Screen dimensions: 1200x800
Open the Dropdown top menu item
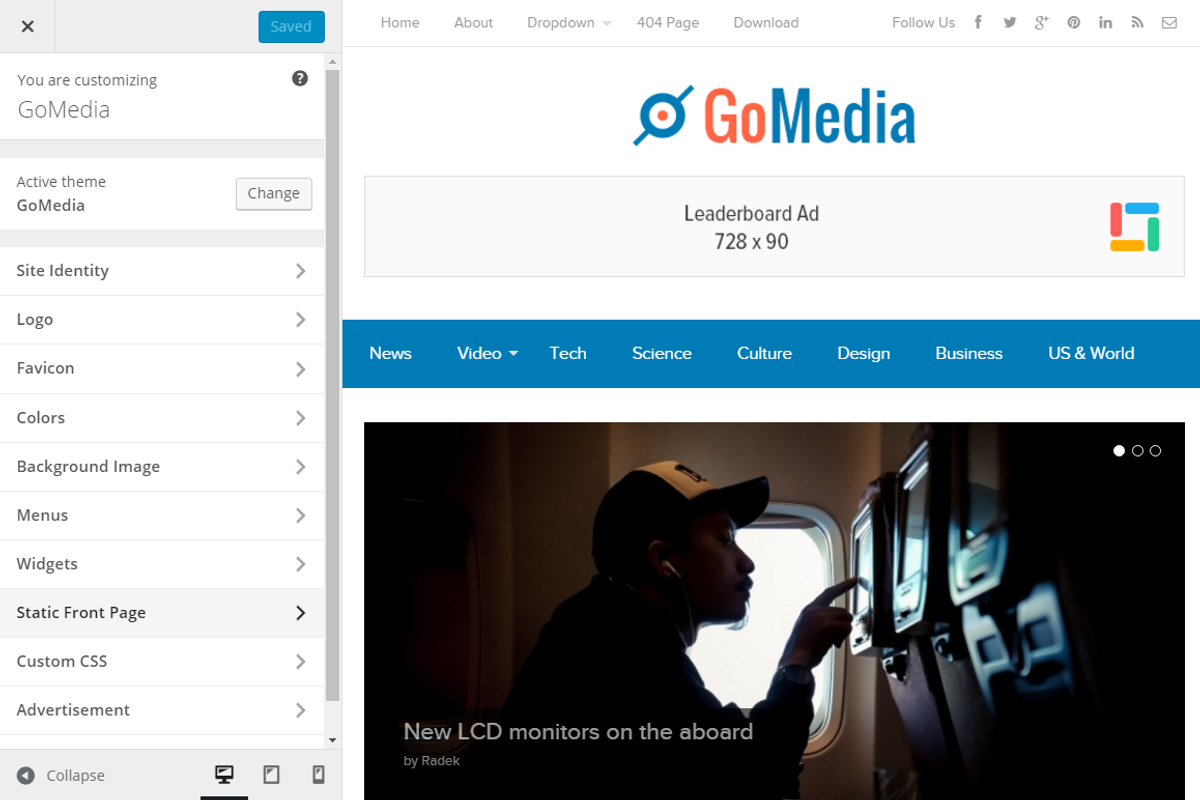point(569,23)
